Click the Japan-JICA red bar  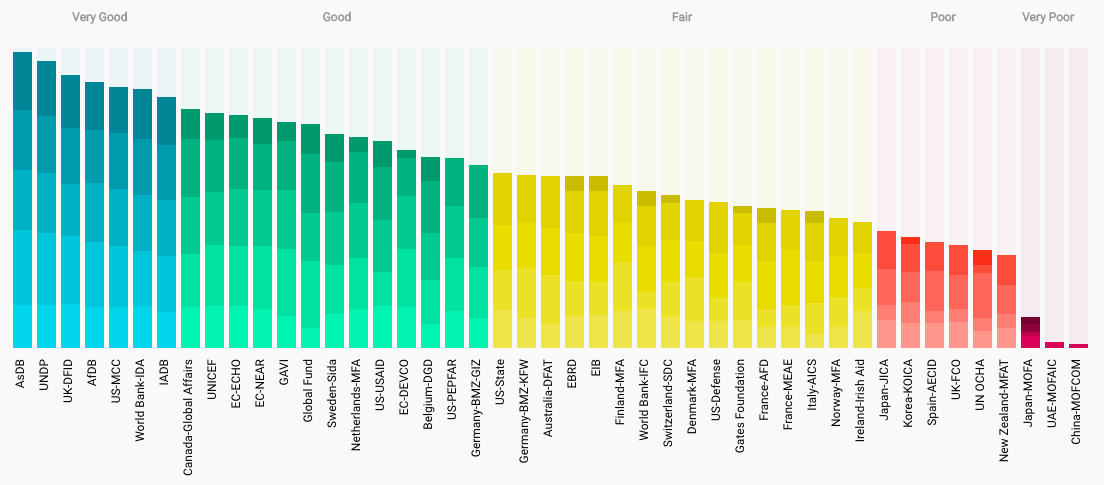click(x=886, y=289)
